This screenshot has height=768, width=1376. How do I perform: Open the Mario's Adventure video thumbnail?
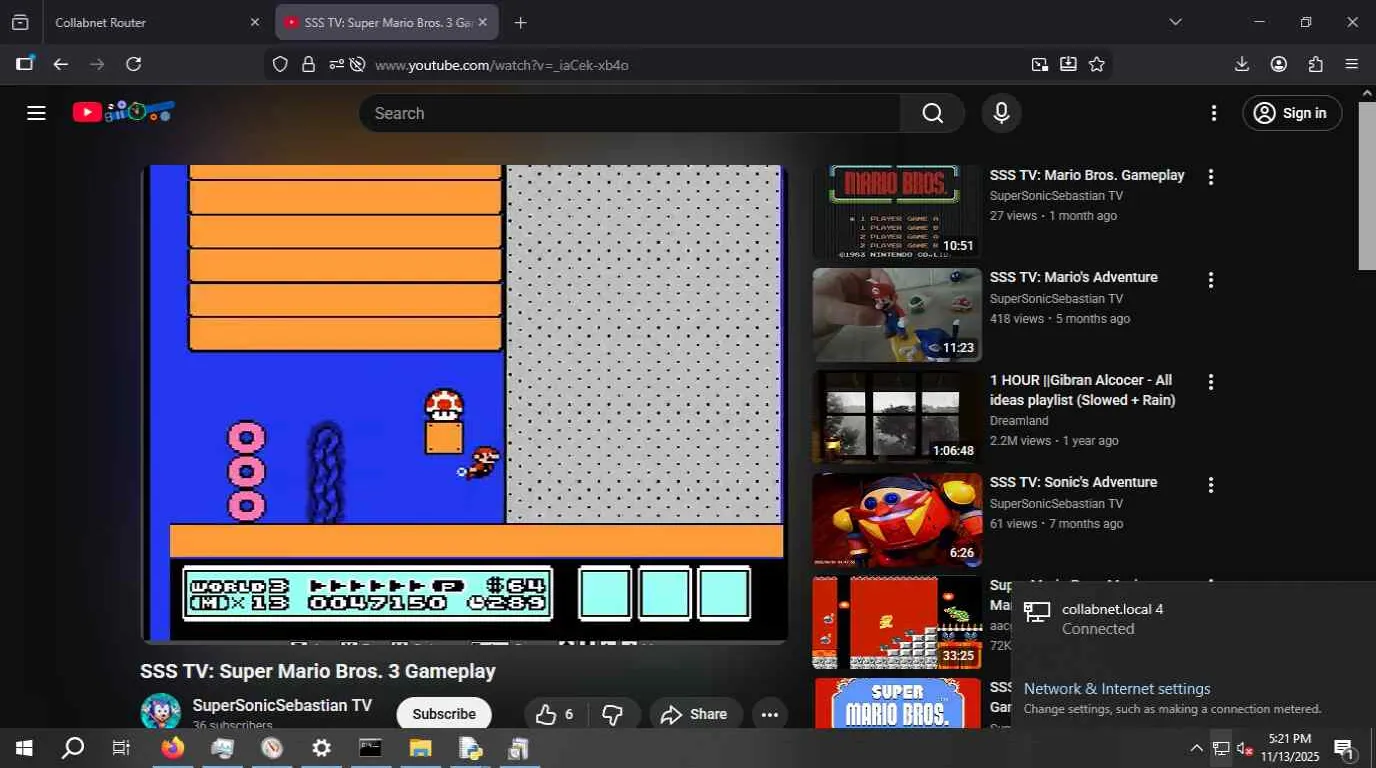click(x=897, y=315)
